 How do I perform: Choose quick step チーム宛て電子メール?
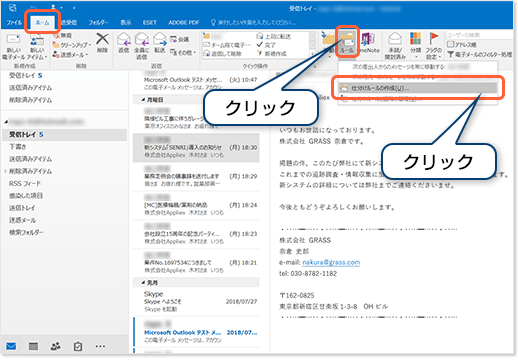pyautogui.click(x=227, y=45)
